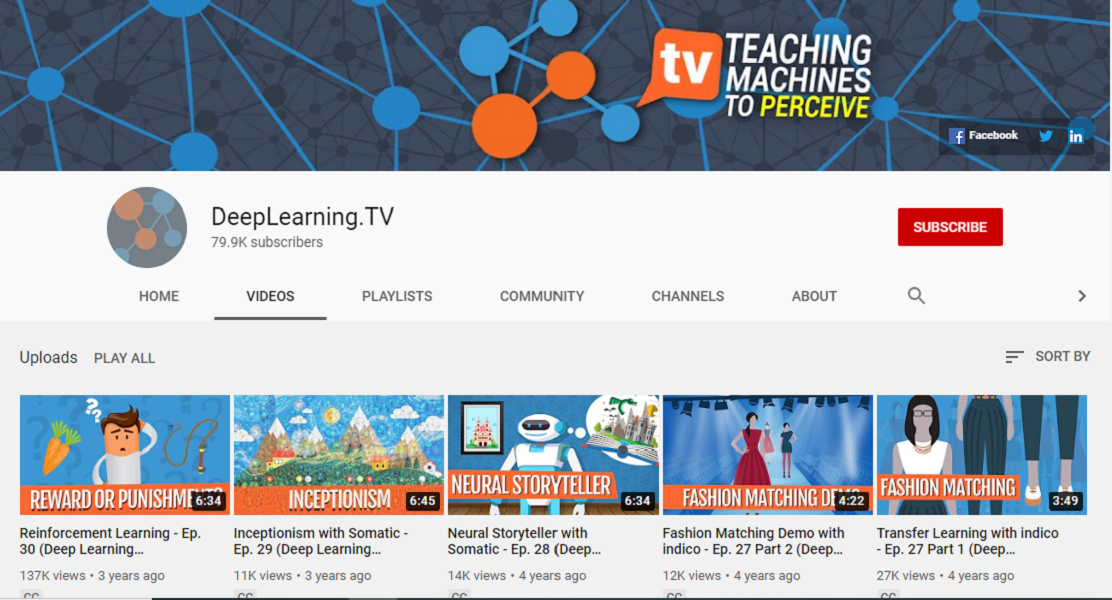Open the Inceptionism with Somatic Ep. 29 title

coord(321,541)
